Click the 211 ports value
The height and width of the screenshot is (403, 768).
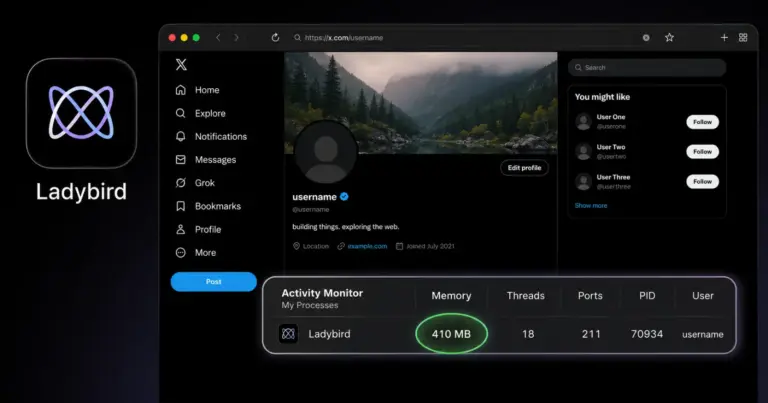(591, 334)
